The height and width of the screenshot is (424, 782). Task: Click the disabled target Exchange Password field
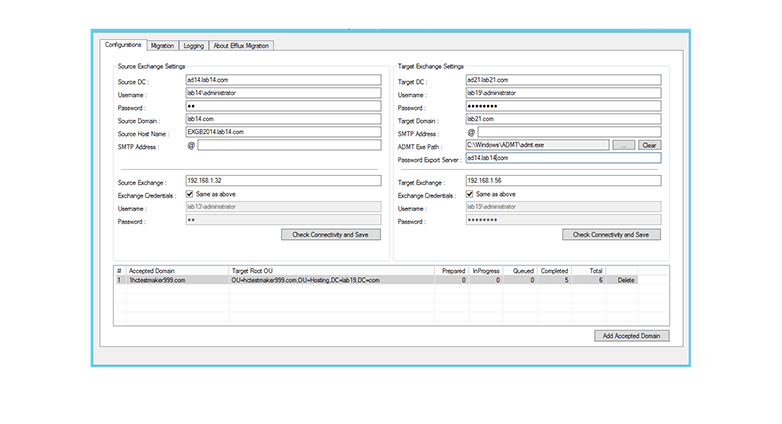coord(564,219)
